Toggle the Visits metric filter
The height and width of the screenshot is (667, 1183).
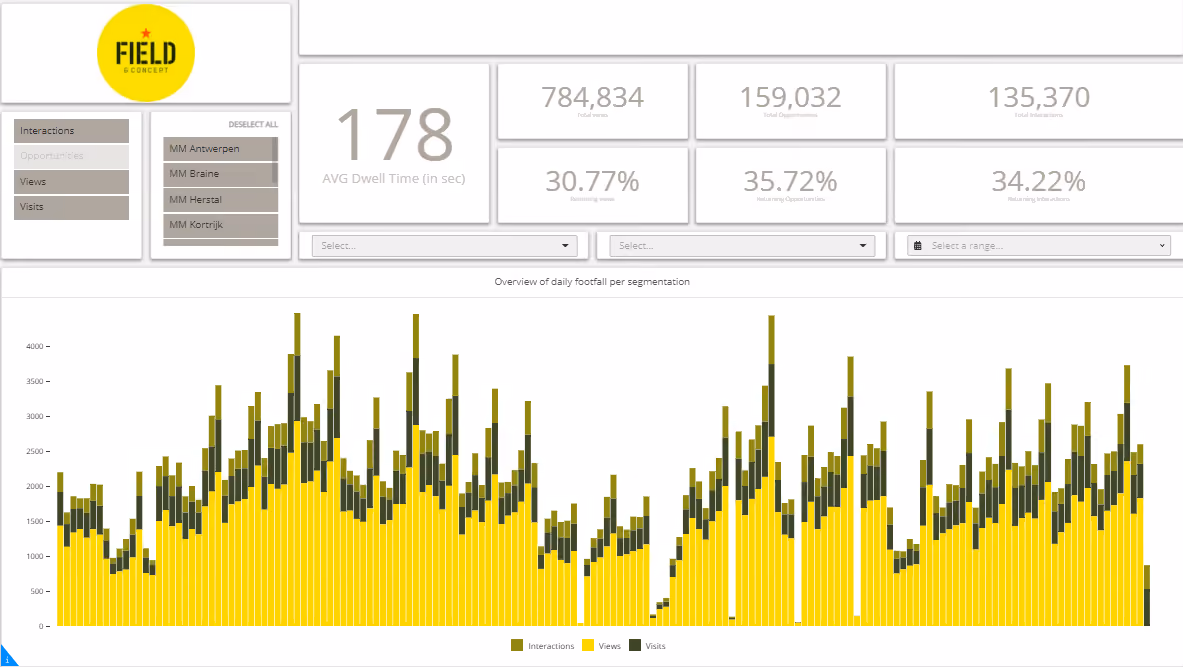(71, 207)
